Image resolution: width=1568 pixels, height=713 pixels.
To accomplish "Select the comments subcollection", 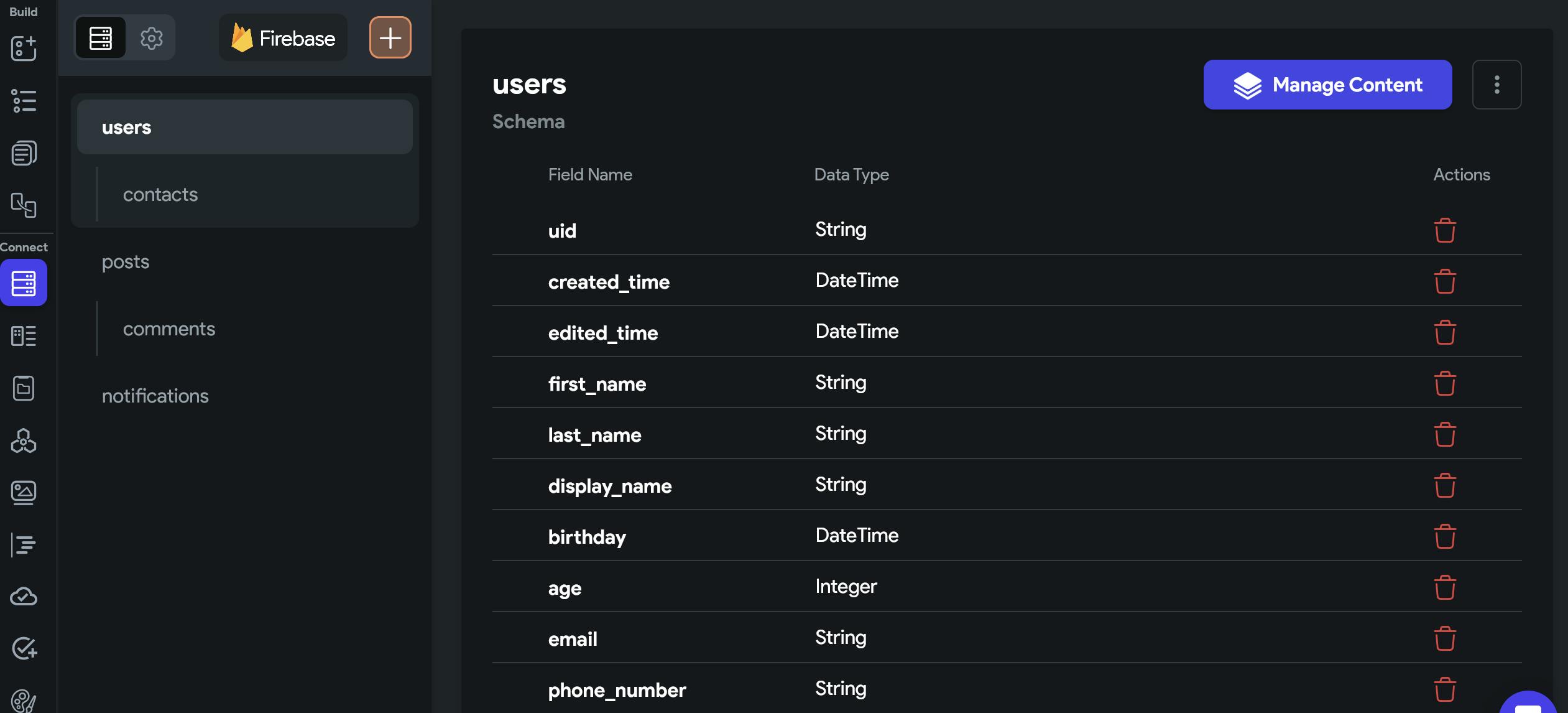I will point(169,329).
